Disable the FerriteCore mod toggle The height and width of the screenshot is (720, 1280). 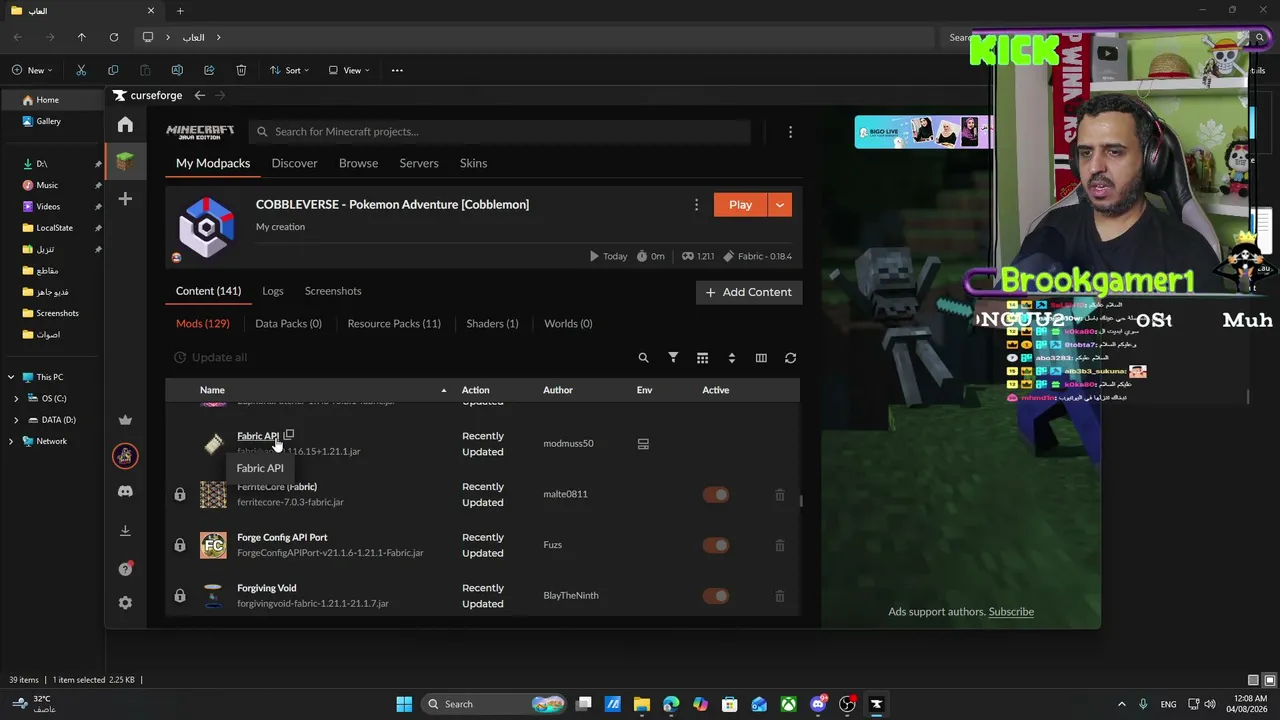(716, 494)
